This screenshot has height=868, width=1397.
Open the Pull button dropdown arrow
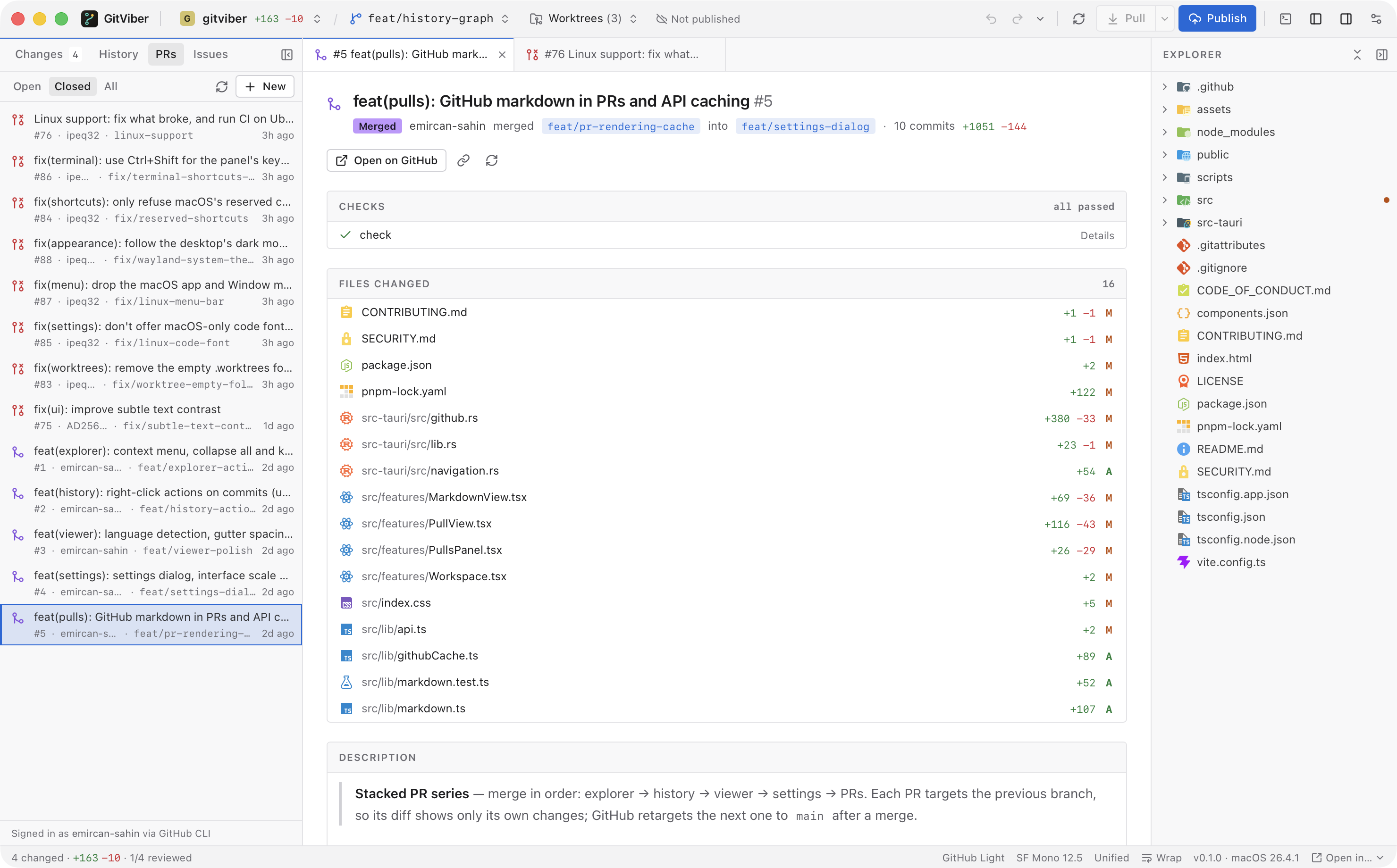1164,19
